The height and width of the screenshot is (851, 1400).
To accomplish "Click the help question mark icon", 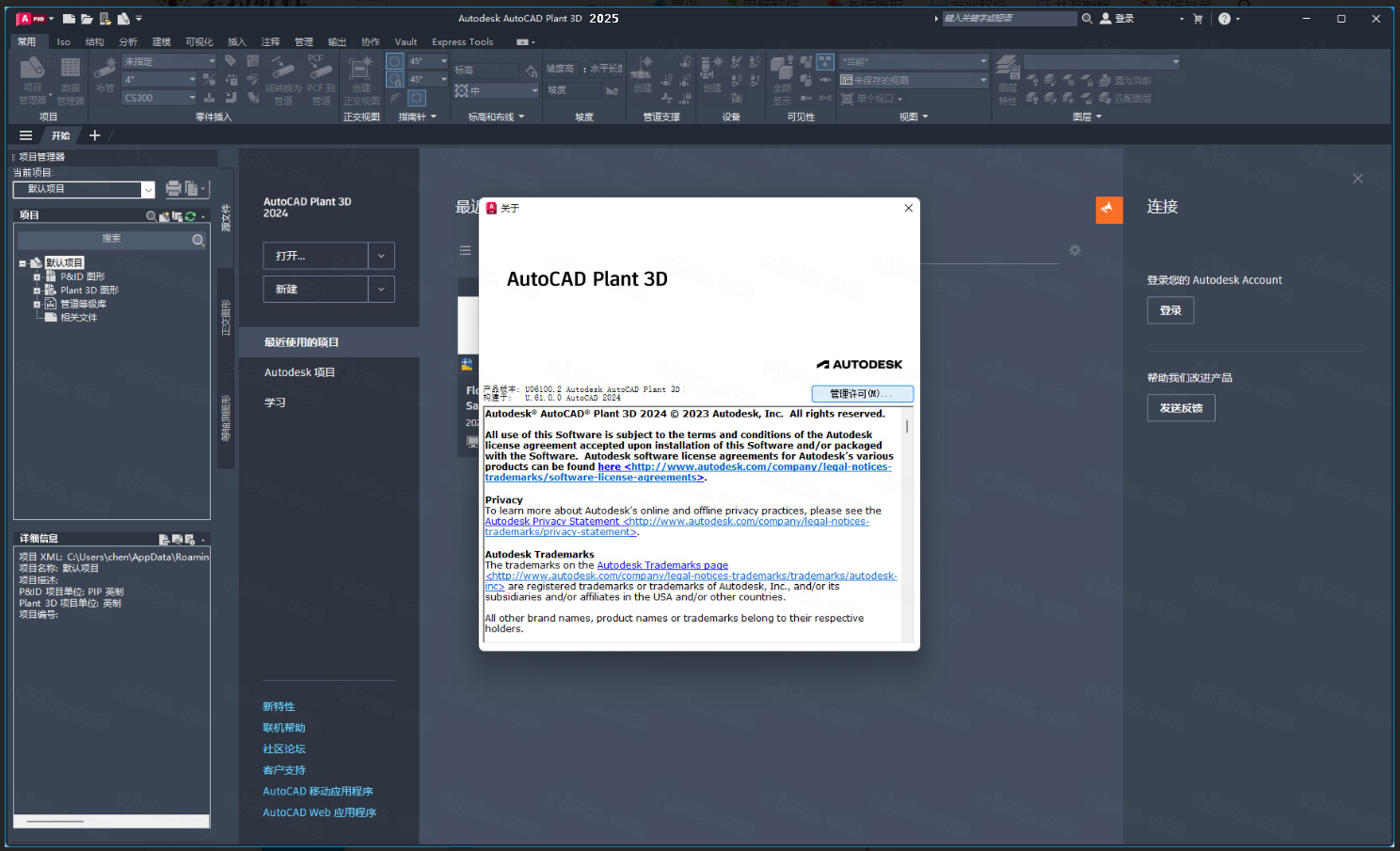I will (1224, 19).
